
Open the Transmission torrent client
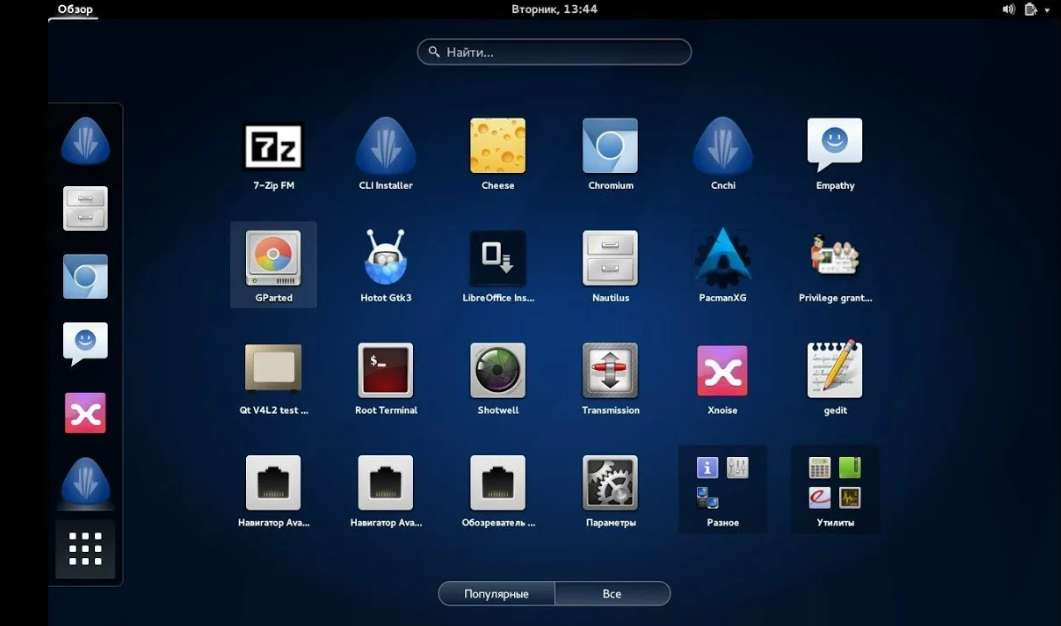[610, 370]
